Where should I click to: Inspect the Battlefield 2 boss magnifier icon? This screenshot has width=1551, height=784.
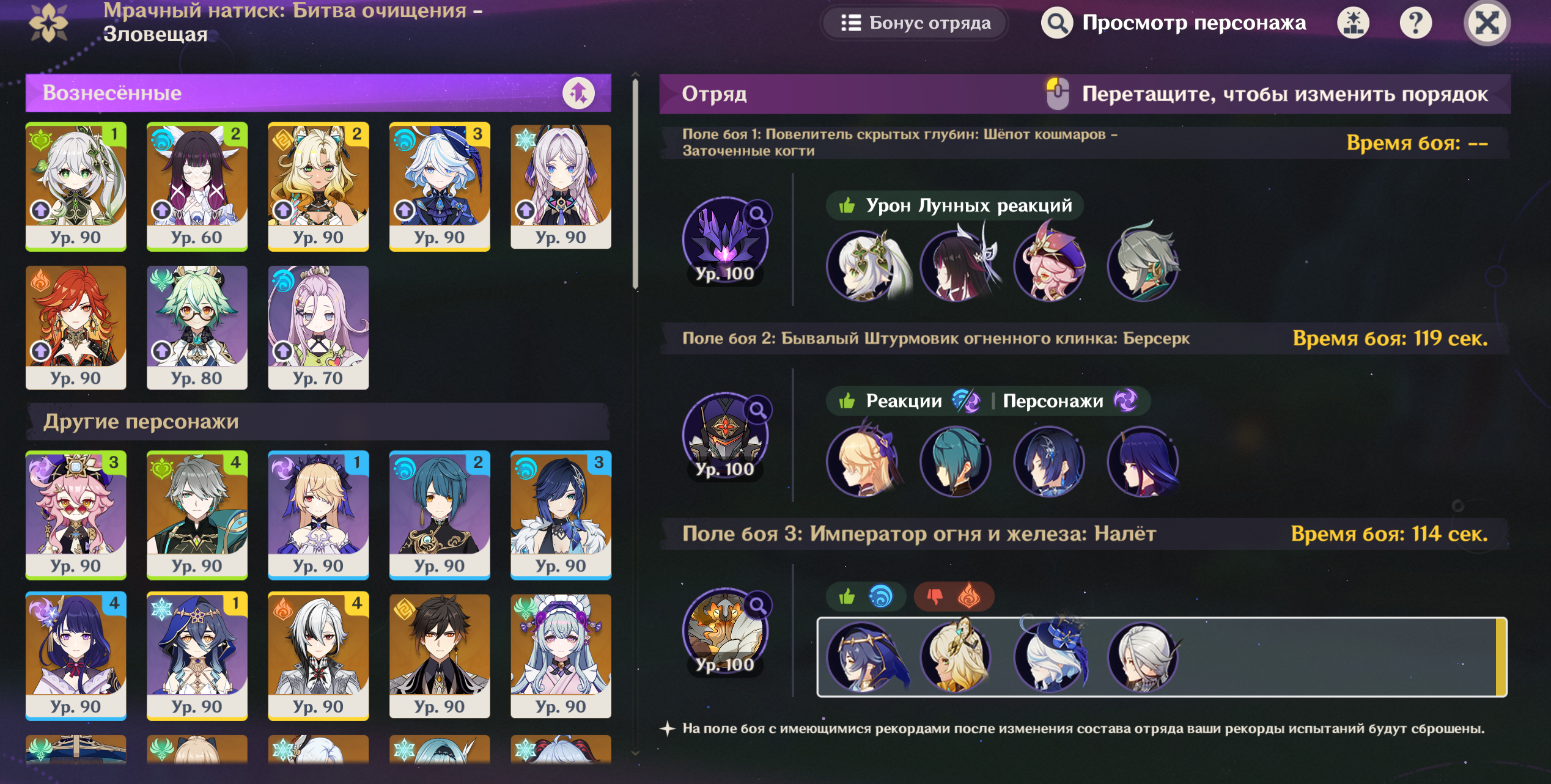click(x=758, y=409)
